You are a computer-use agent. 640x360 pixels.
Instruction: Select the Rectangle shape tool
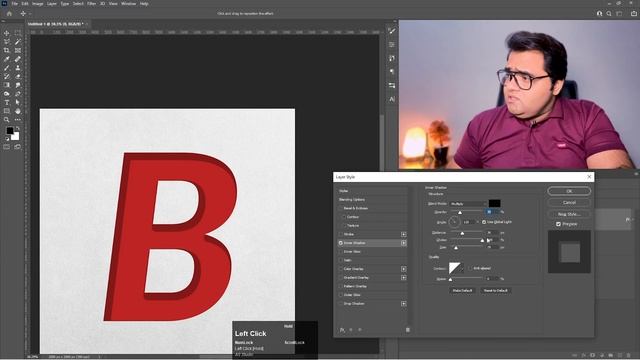[7, 111]
